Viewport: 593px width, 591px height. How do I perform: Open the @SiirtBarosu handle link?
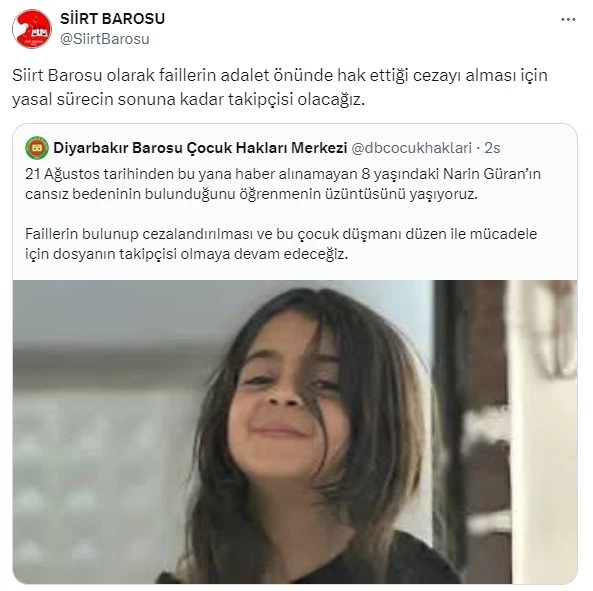coord(105,39)
